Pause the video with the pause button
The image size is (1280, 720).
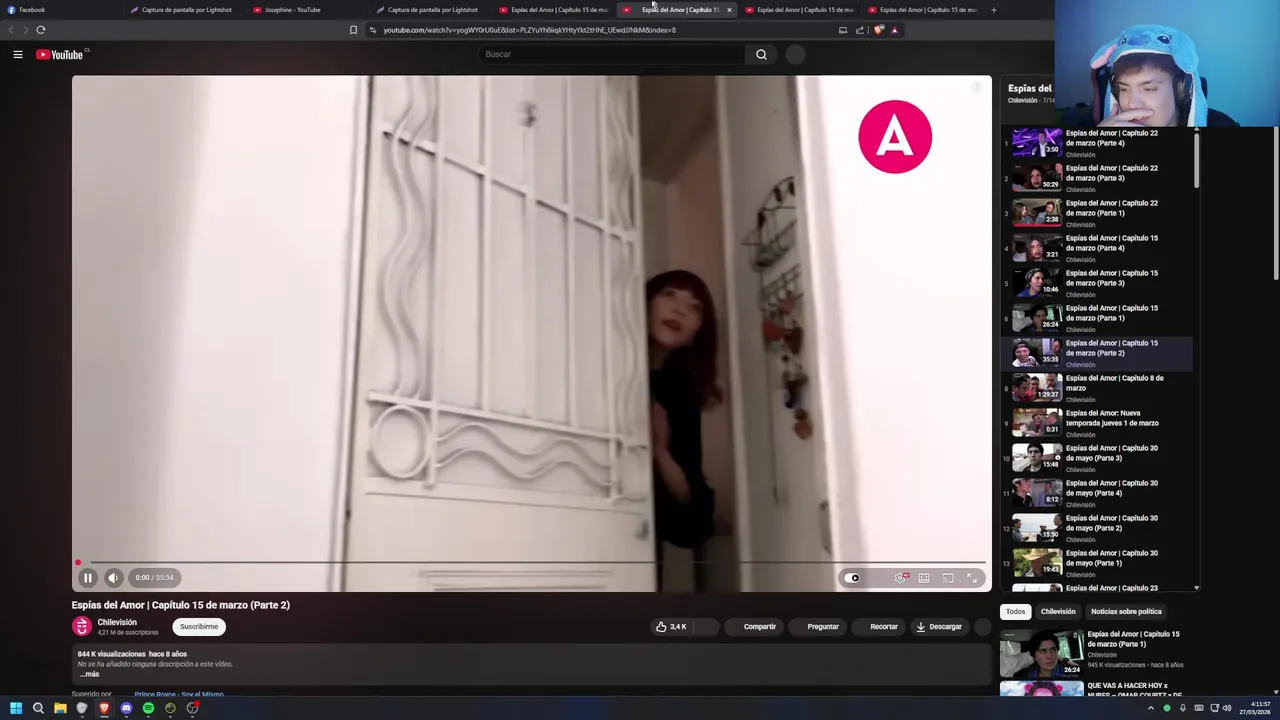(x=88, y=577)
